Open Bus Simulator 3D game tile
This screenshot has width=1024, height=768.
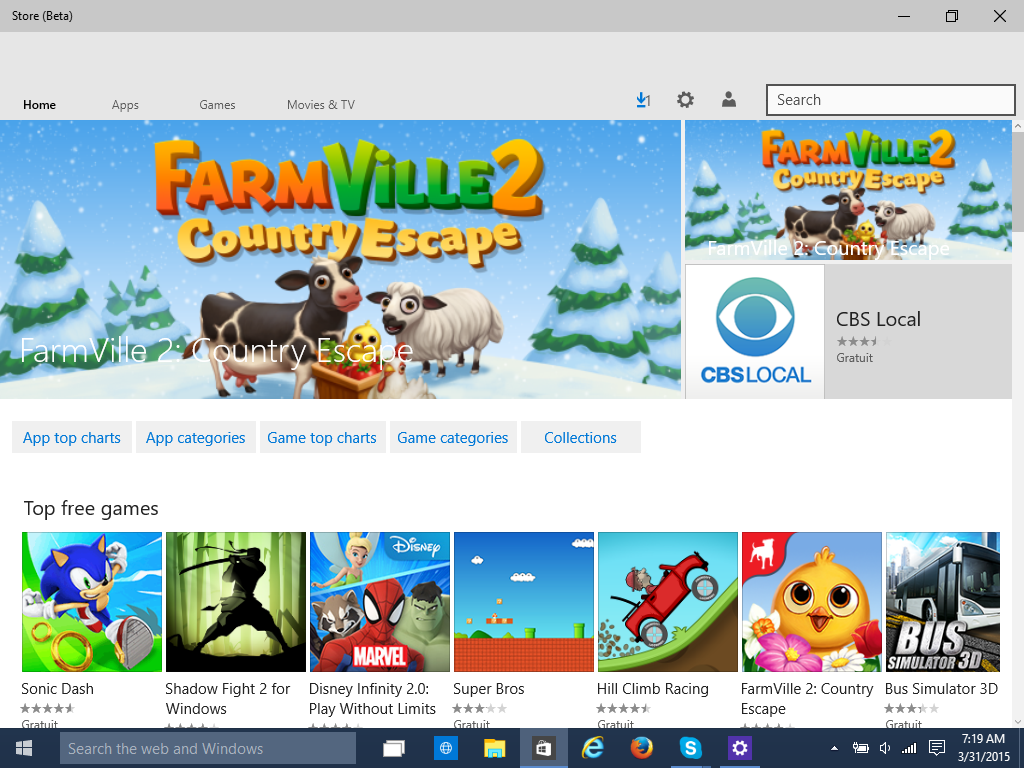(943, 601)
